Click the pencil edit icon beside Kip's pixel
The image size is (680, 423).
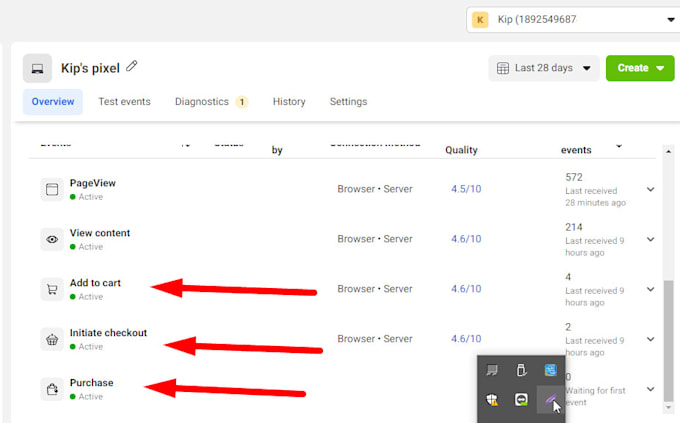[132, 66]
